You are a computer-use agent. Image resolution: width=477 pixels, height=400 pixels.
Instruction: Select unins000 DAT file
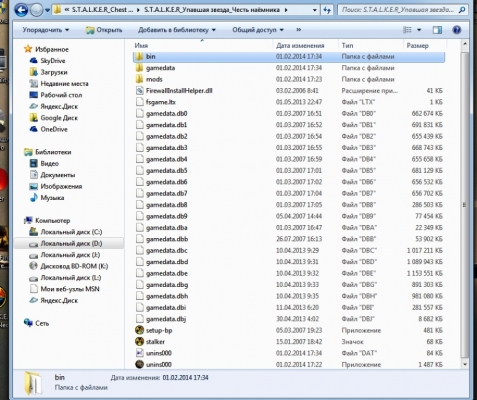pos(289,353)
